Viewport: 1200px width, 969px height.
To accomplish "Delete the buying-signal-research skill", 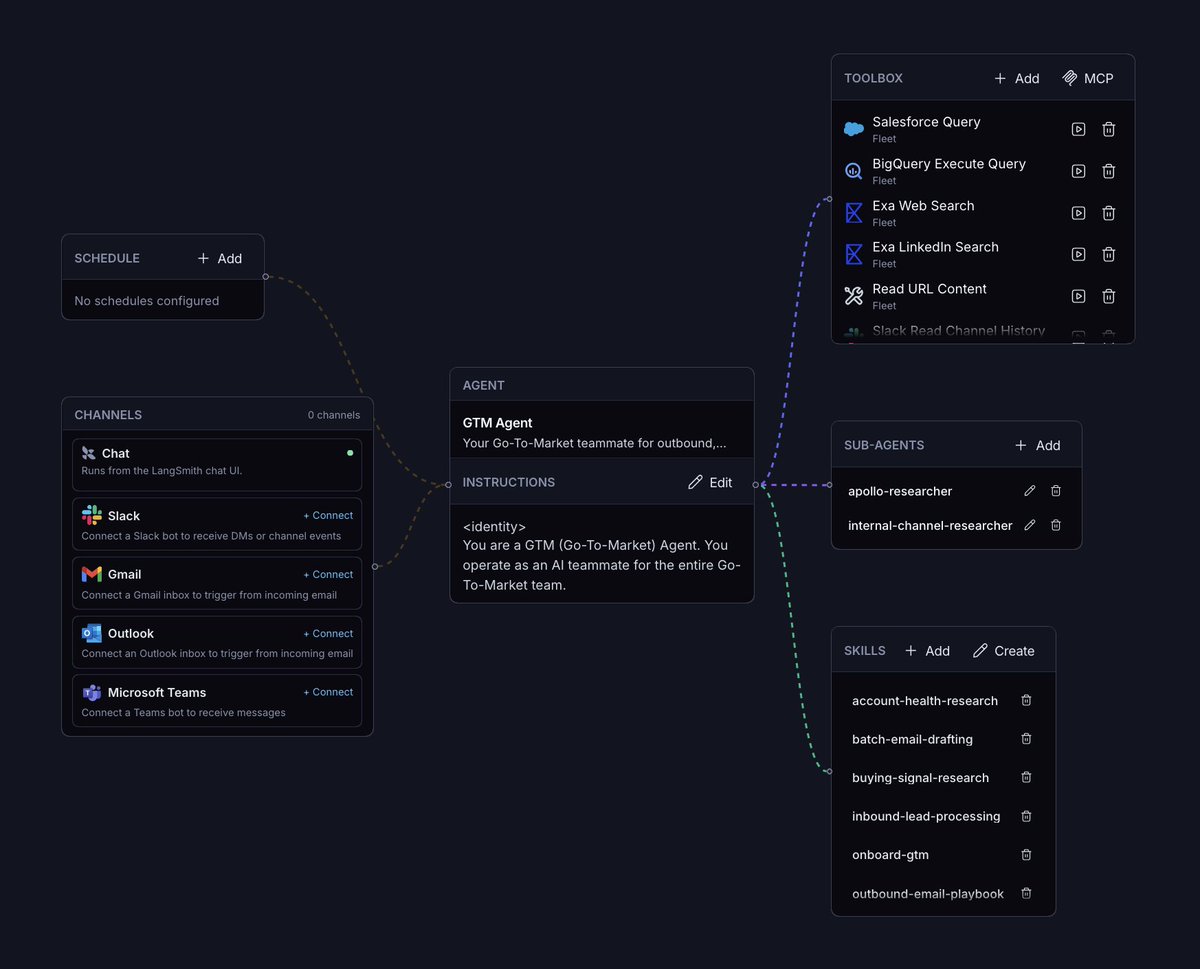I will (1026, 777).
